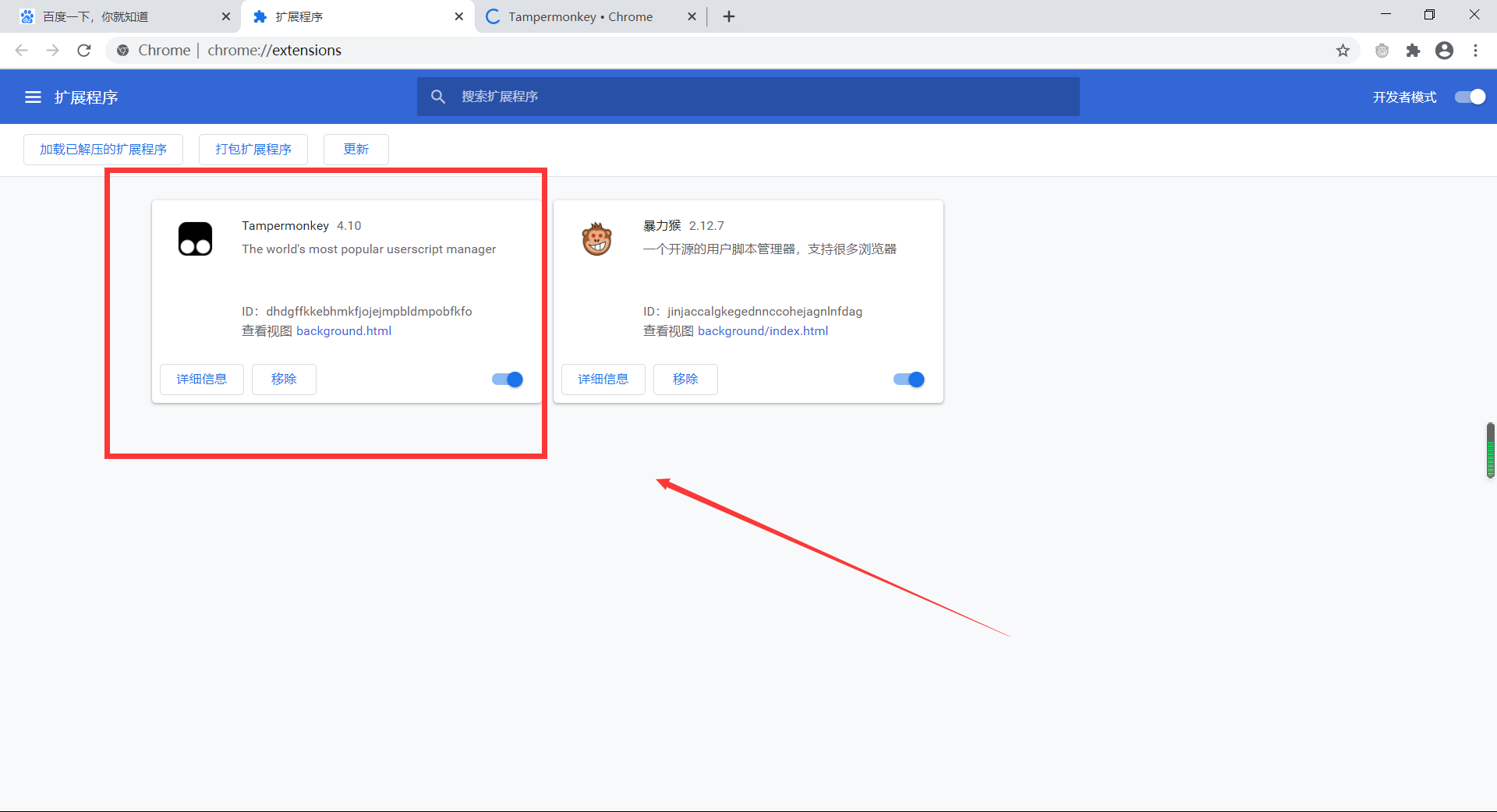Remove Tampermonkey with 移除 button
Viewport: 1497px width, 812px height.
(x=284, y=380)
